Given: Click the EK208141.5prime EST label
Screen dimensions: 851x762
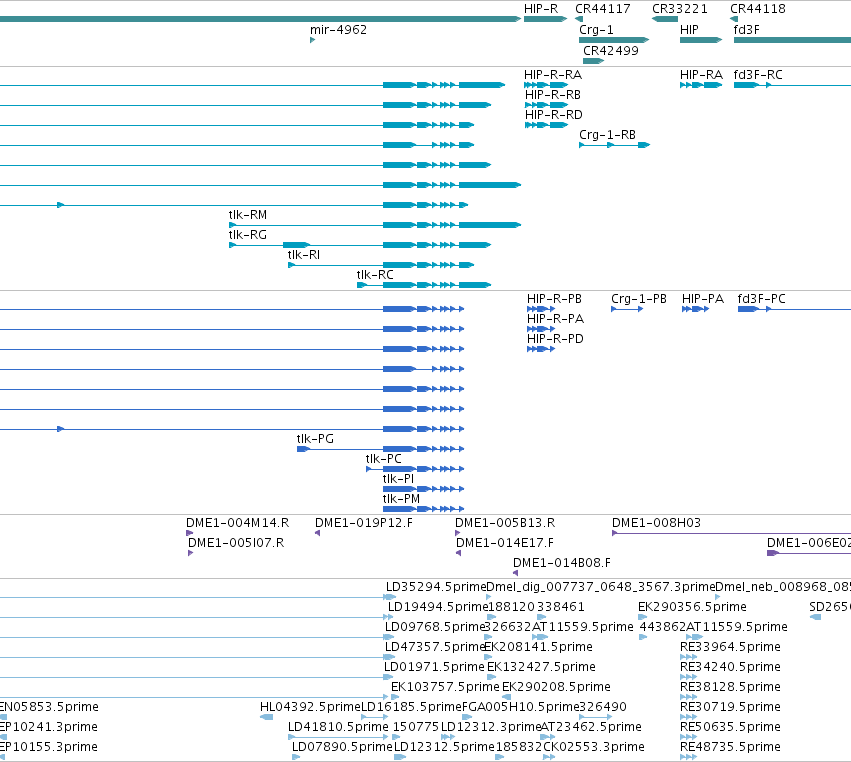Looking at the screenshot, I should click(538, 647).
